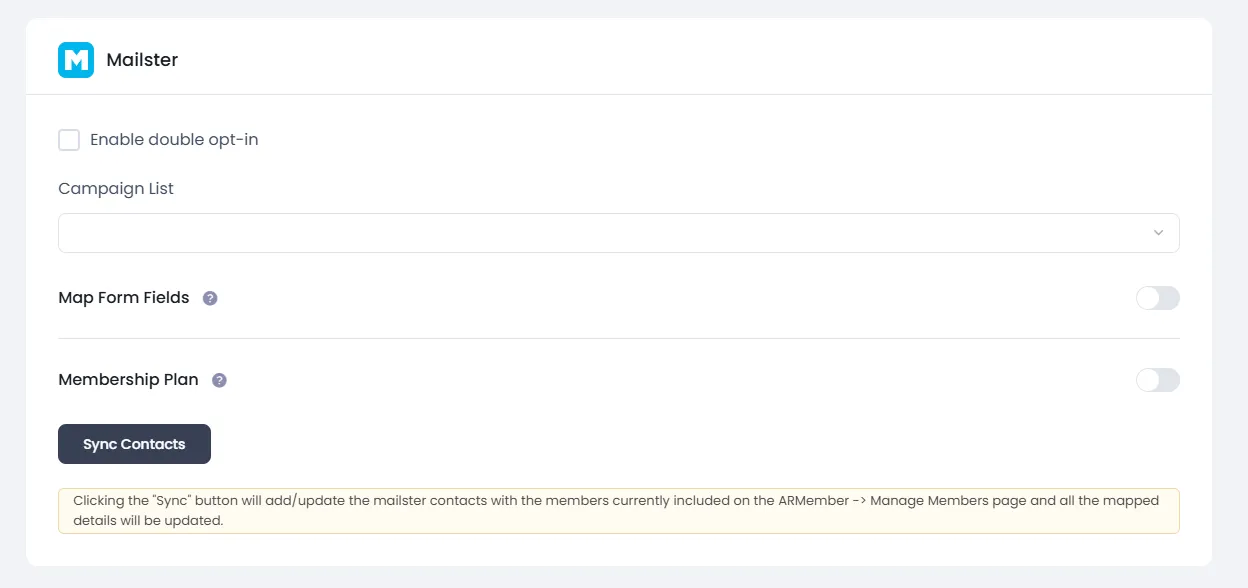1248x588 pixels.
Task: Click inside the empty Campaign List field
Action: tap(600, 232)
